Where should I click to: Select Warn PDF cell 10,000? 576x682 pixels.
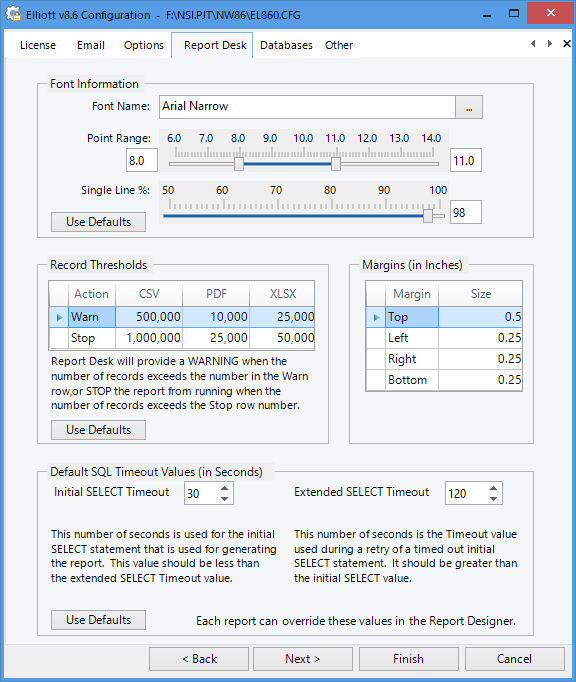tap(216, 317)
